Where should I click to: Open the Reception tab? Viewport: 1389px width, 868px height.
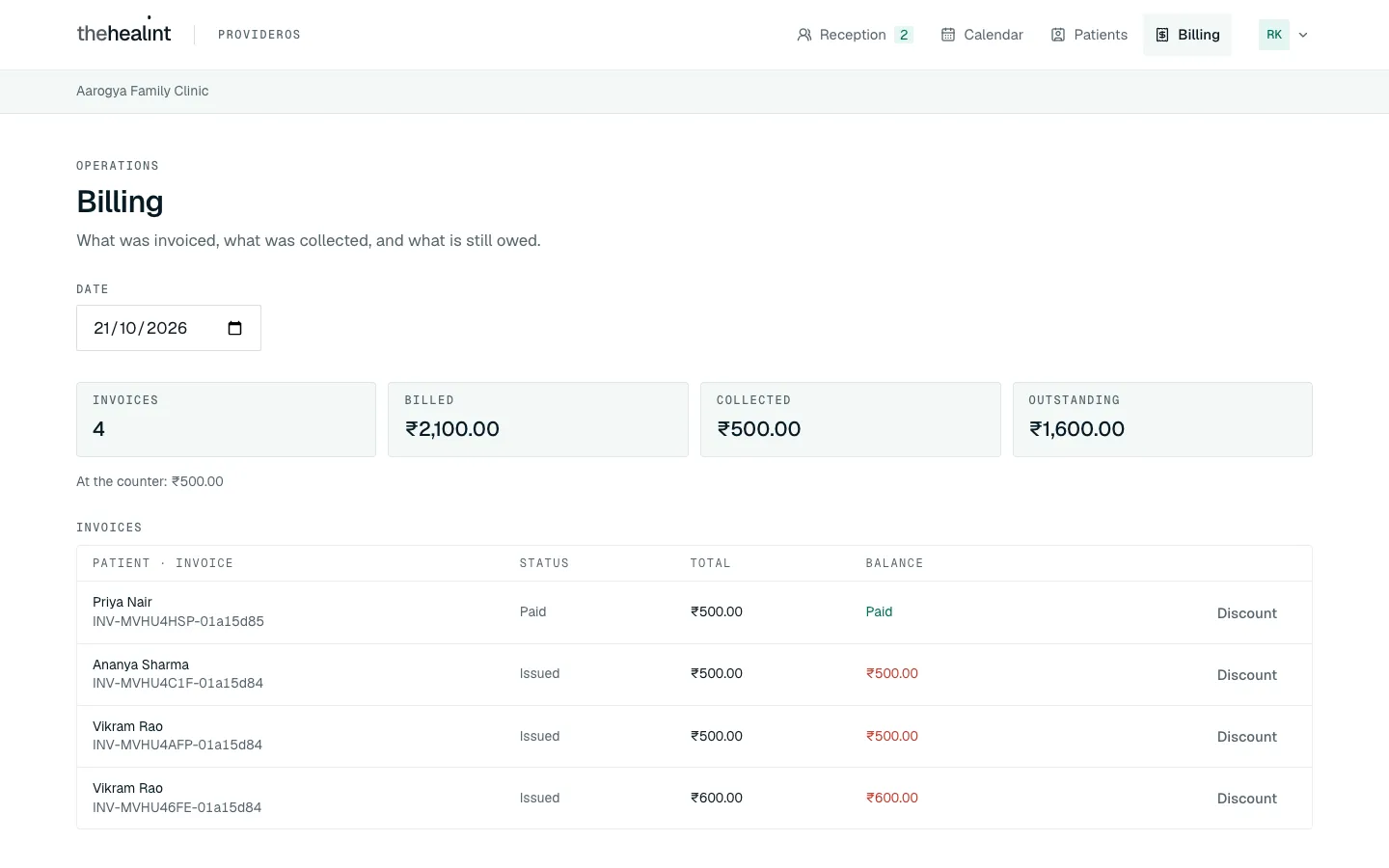click(x=855, y=35)
